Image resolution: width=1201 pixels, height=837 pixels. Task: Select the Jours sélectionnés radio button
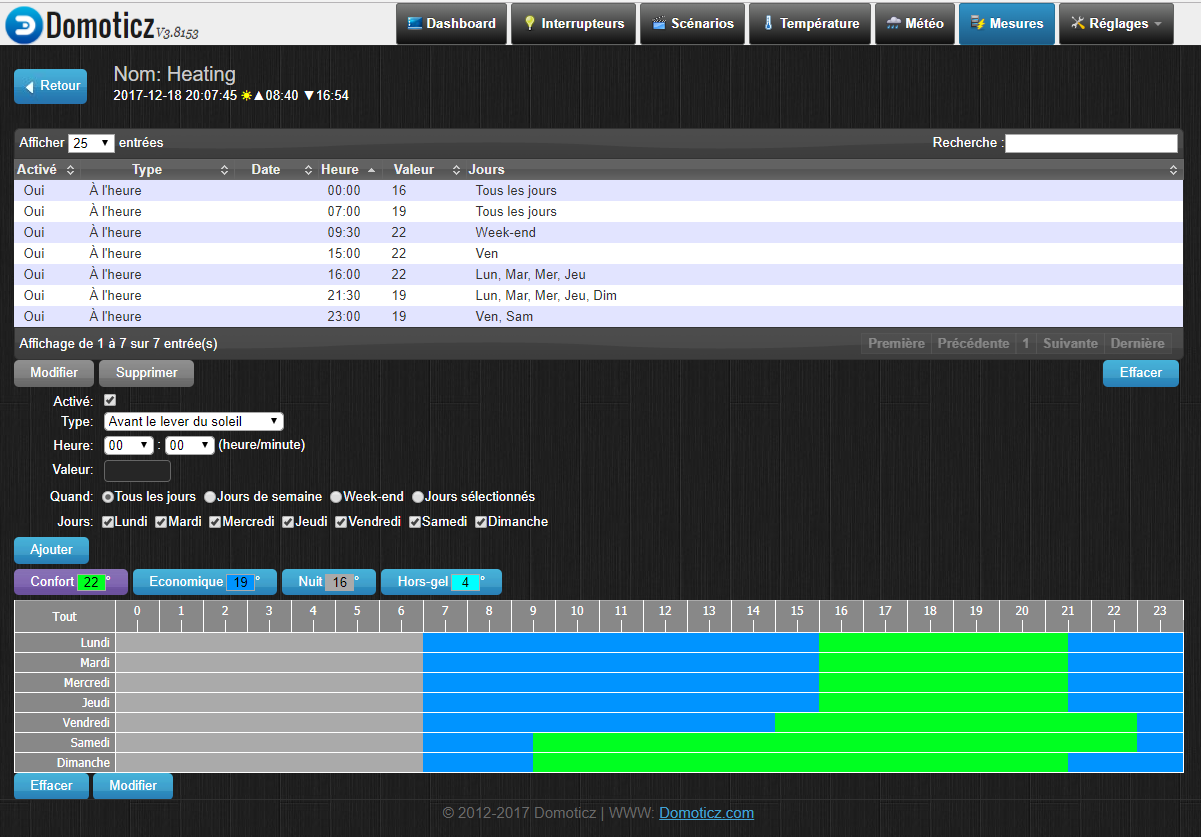click(418, 497)
